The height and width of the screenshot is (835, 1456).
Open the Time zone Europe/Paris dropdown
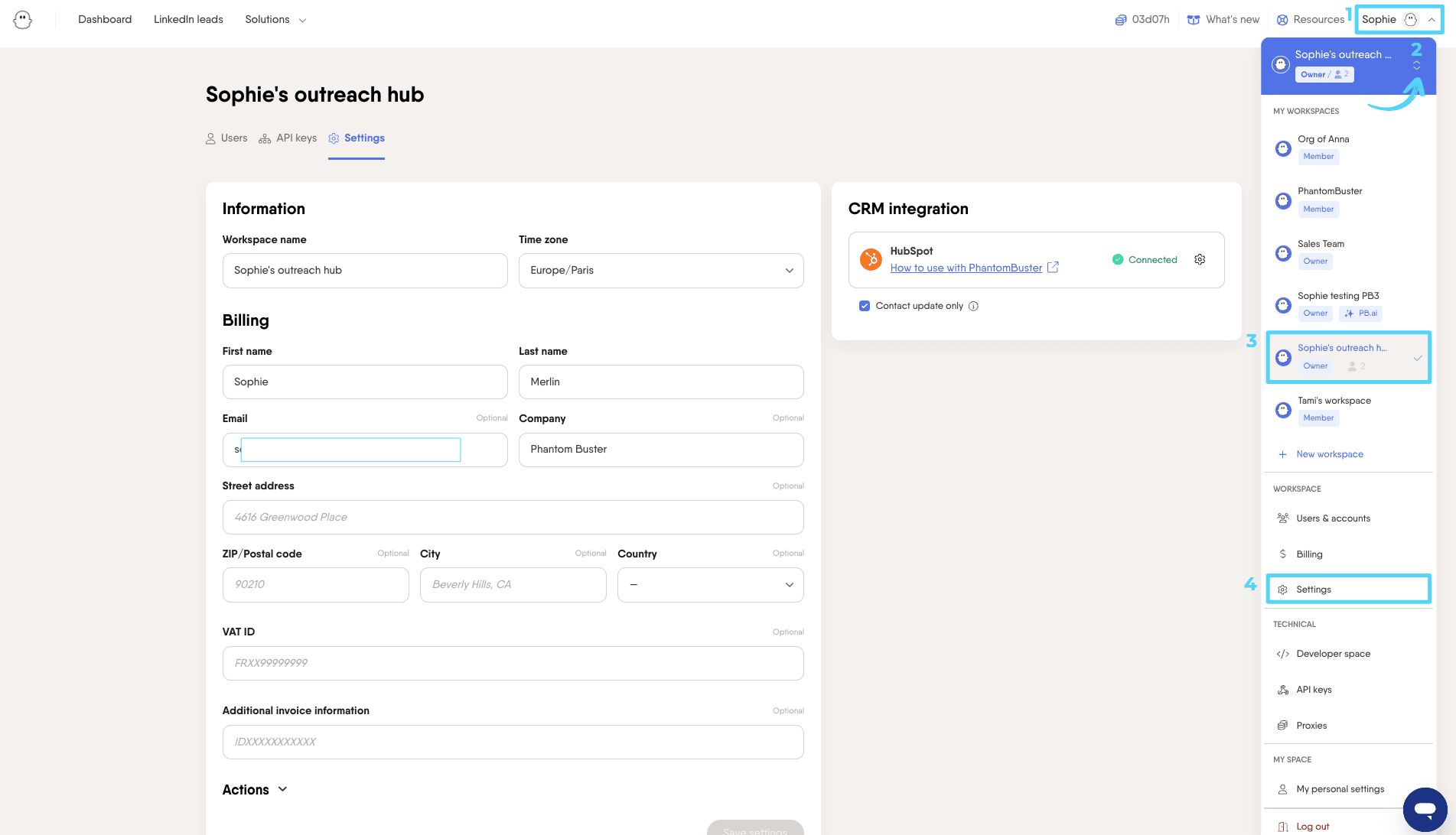pyautogui.click(x=661, y=271)
